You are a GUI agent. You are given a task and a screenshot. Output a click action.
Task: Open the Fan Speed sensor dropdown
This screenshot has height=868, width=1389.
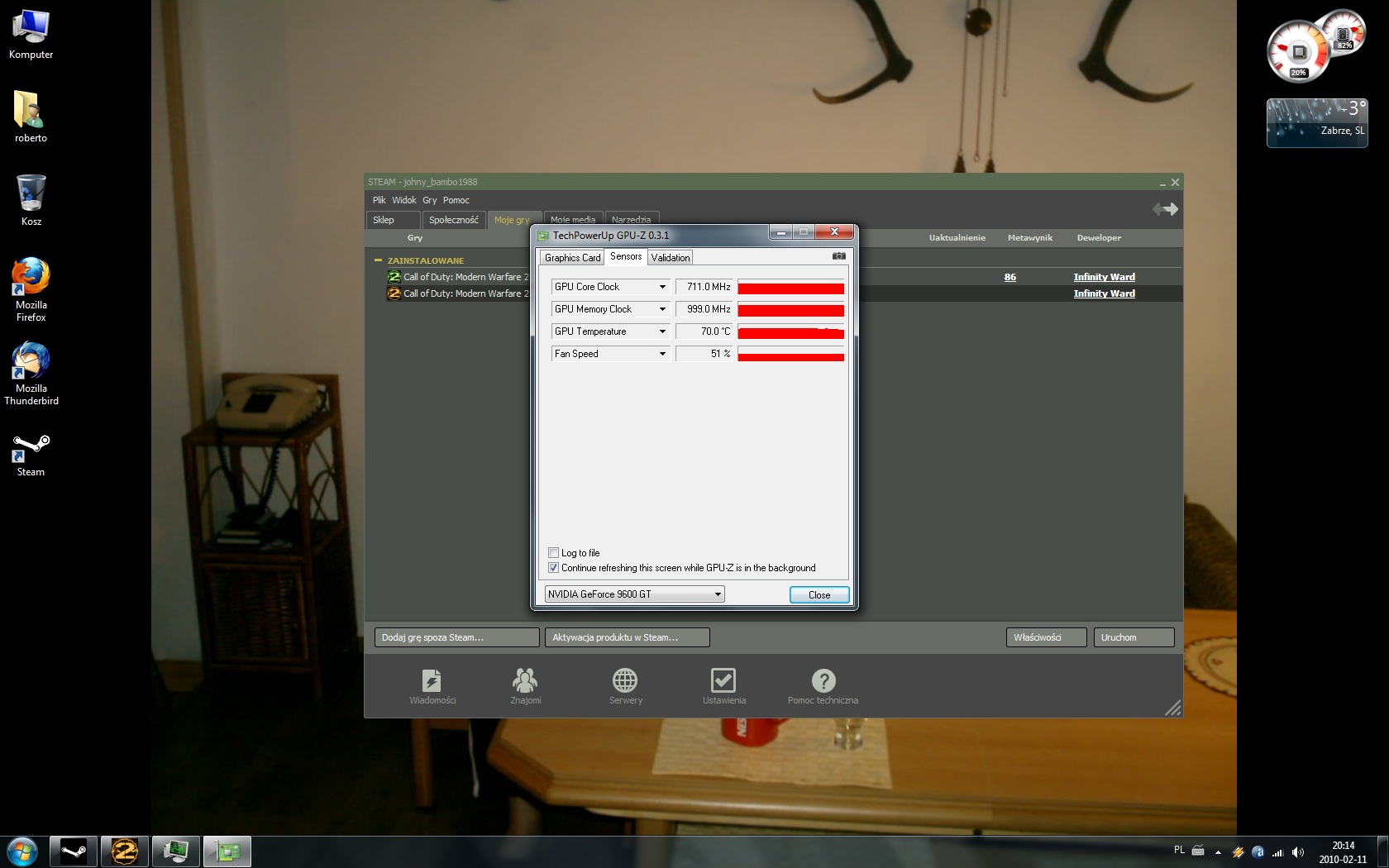661,354
